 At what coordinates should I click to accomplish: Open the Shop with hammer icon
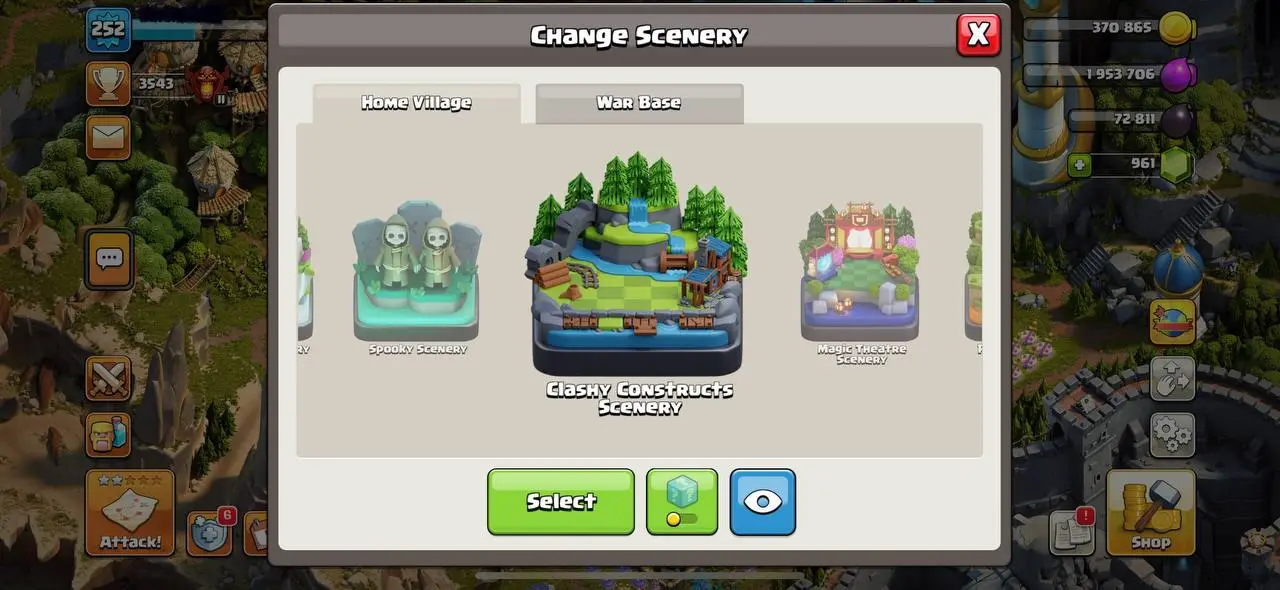pos(1151,512)
